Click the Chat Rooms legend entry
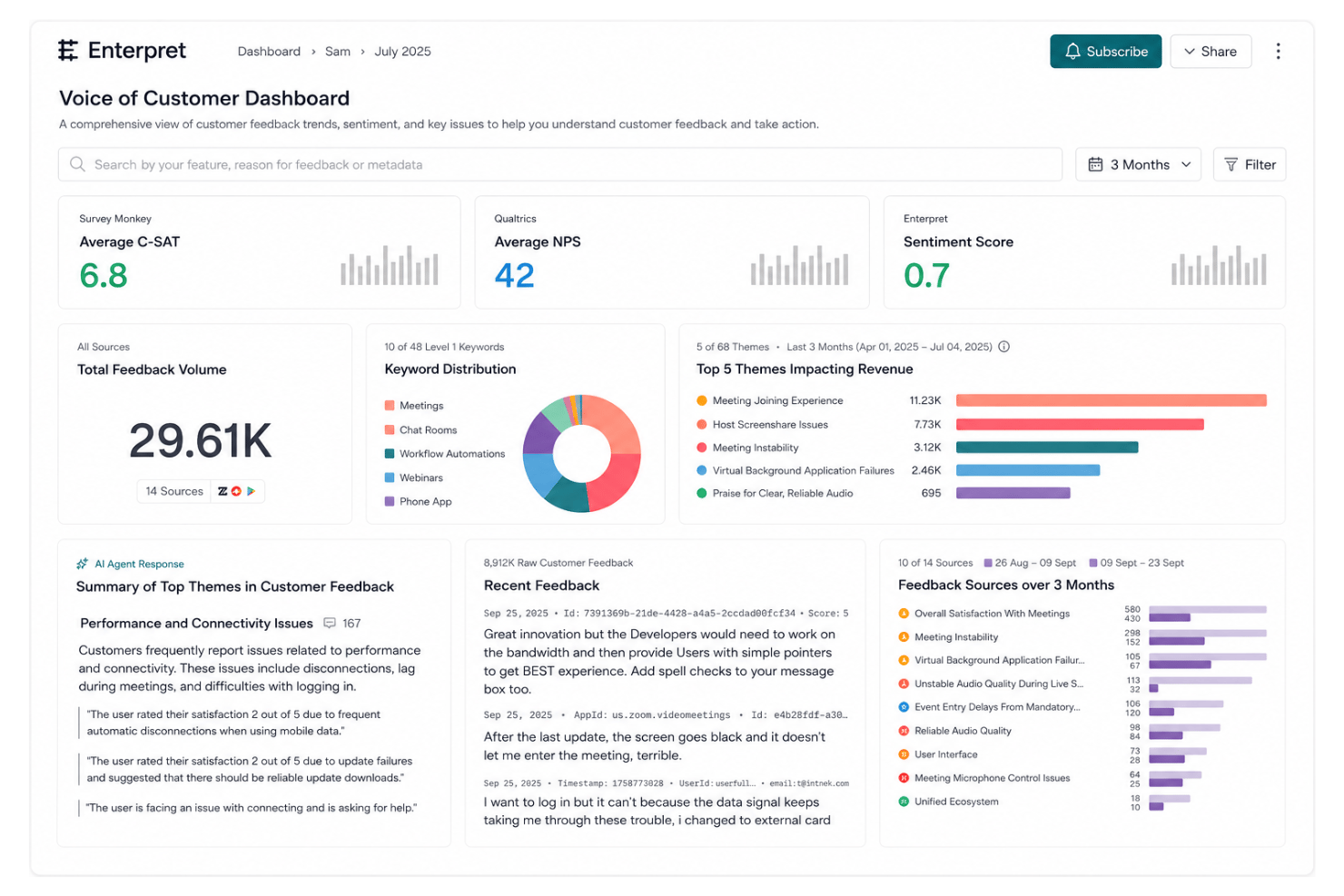The width and height of the screenshot is (1344, 896). coord(421,430)
